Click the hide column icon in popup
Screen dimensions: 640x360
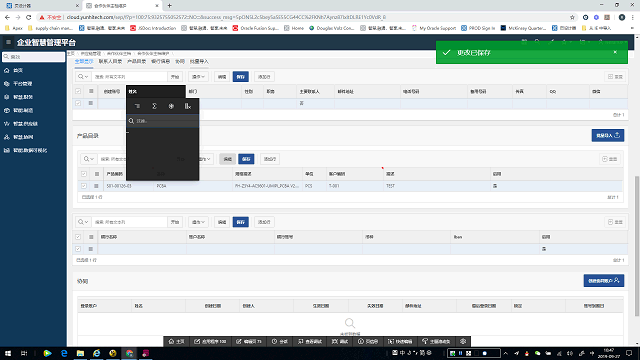188,106
